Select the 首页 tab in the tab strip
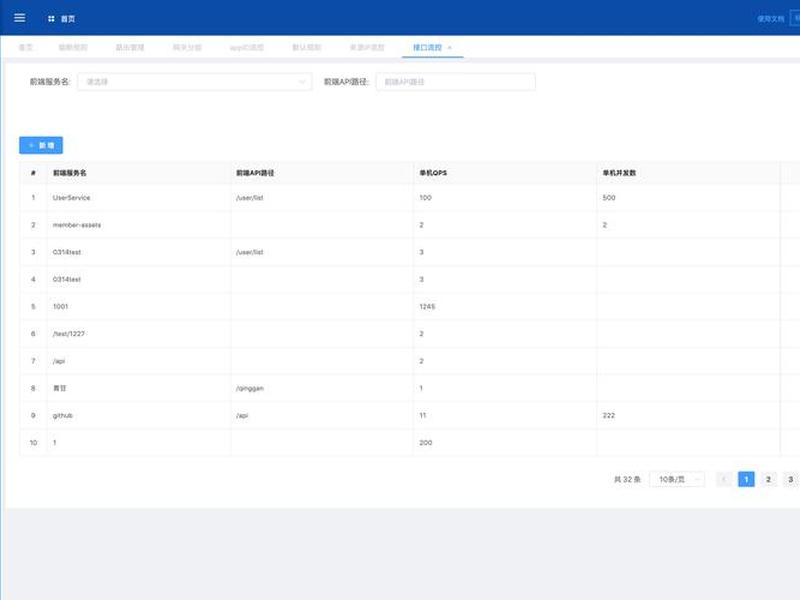 [26, 47]
